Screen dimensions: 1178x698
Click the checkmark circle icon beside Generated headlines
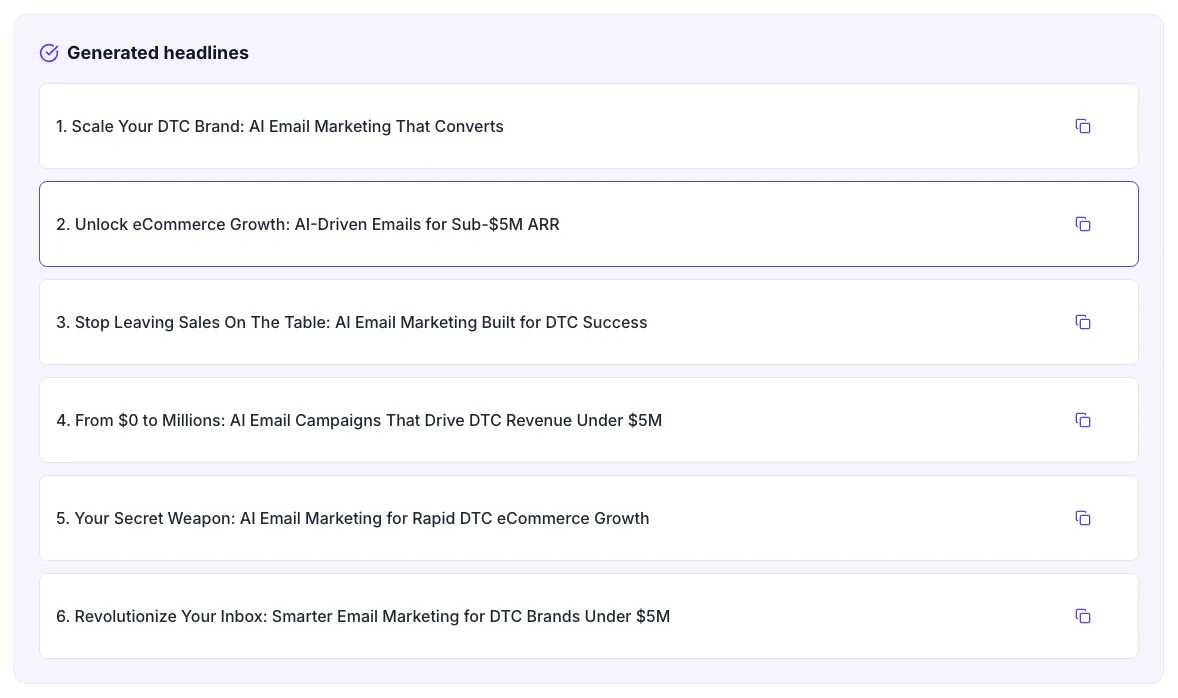click(49, 53)
